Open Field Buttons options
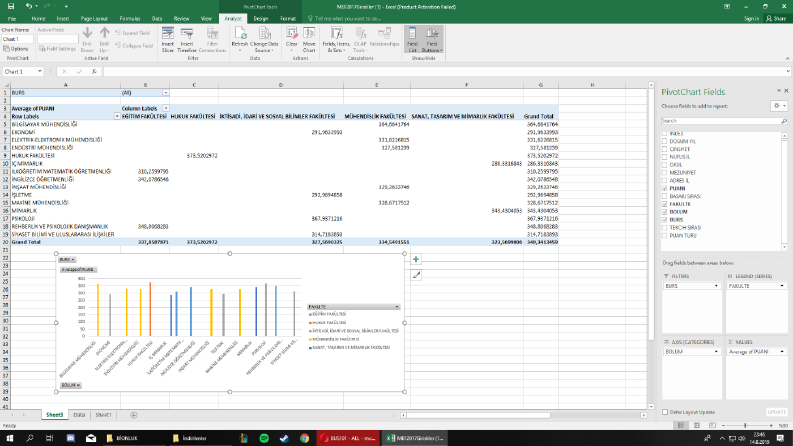The image size is (793, 446). (432, 40)
